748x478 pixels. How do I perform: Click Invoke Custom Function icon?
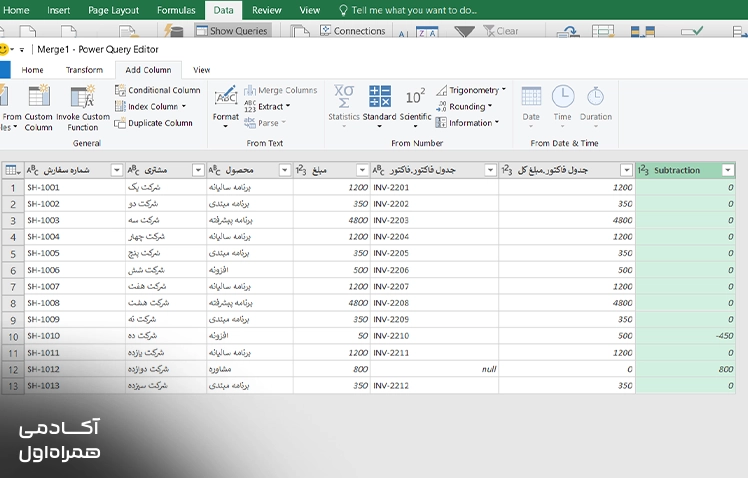coord(83,96)
